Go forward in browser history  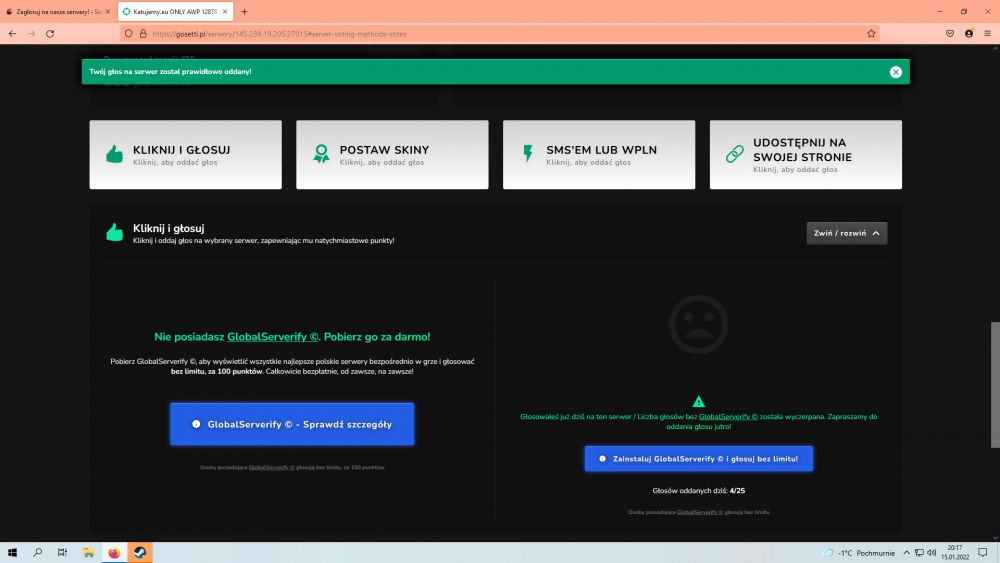[31, 34]
